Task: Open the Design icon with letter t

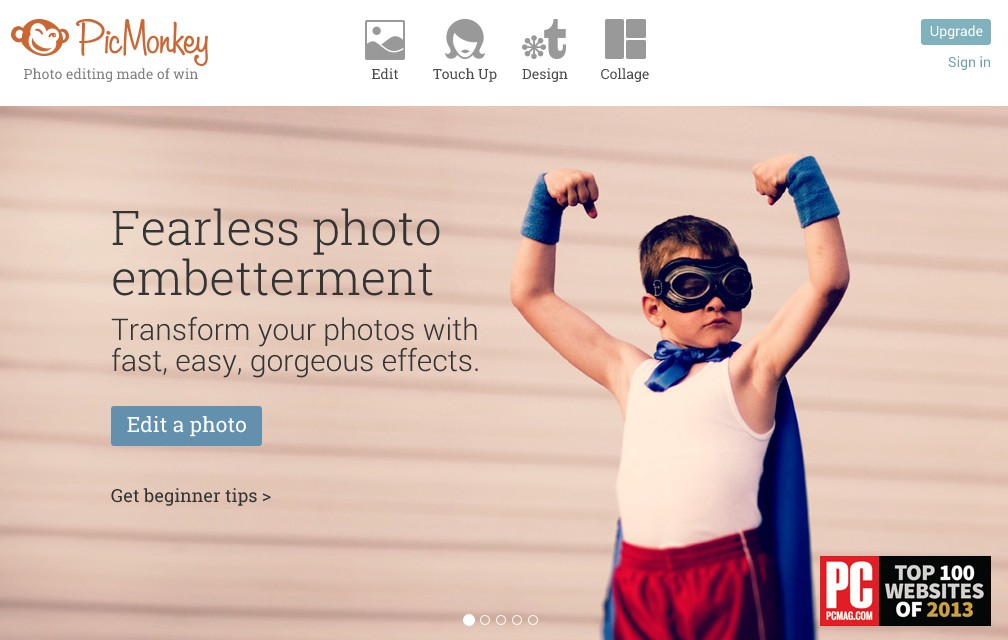Action: click(544, 39)
